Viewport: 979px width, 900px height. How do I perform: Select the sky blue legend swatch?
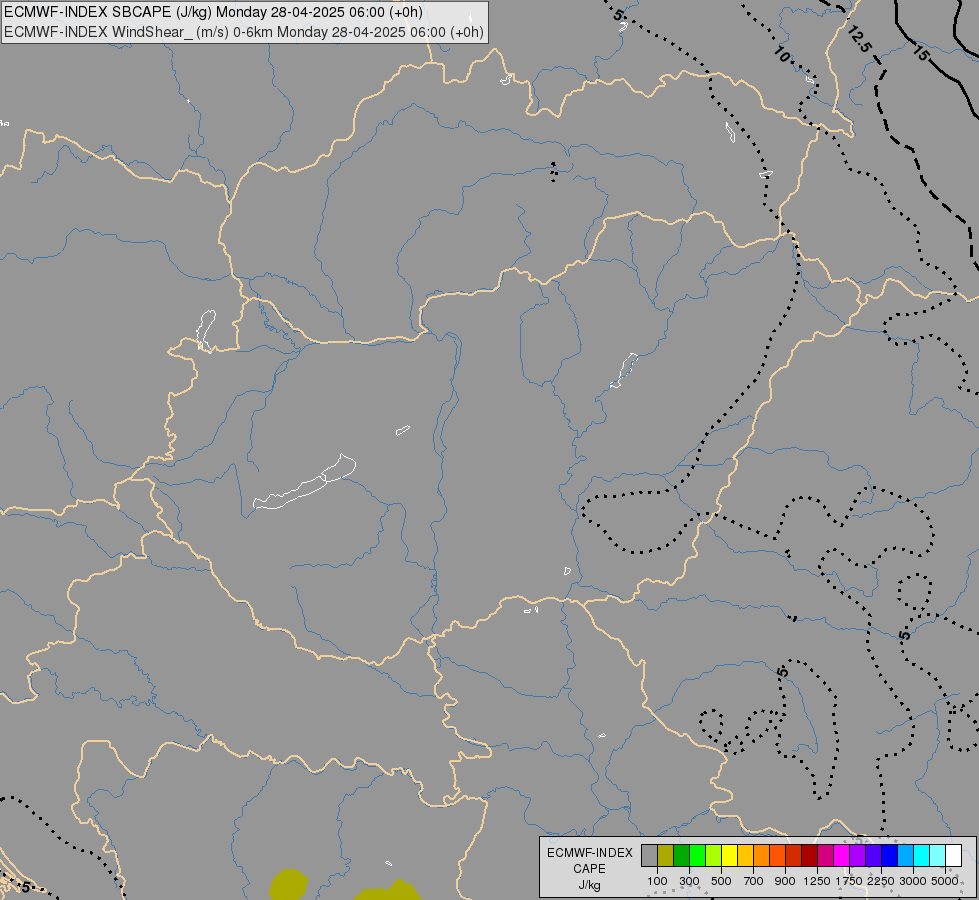pos(905,856)
